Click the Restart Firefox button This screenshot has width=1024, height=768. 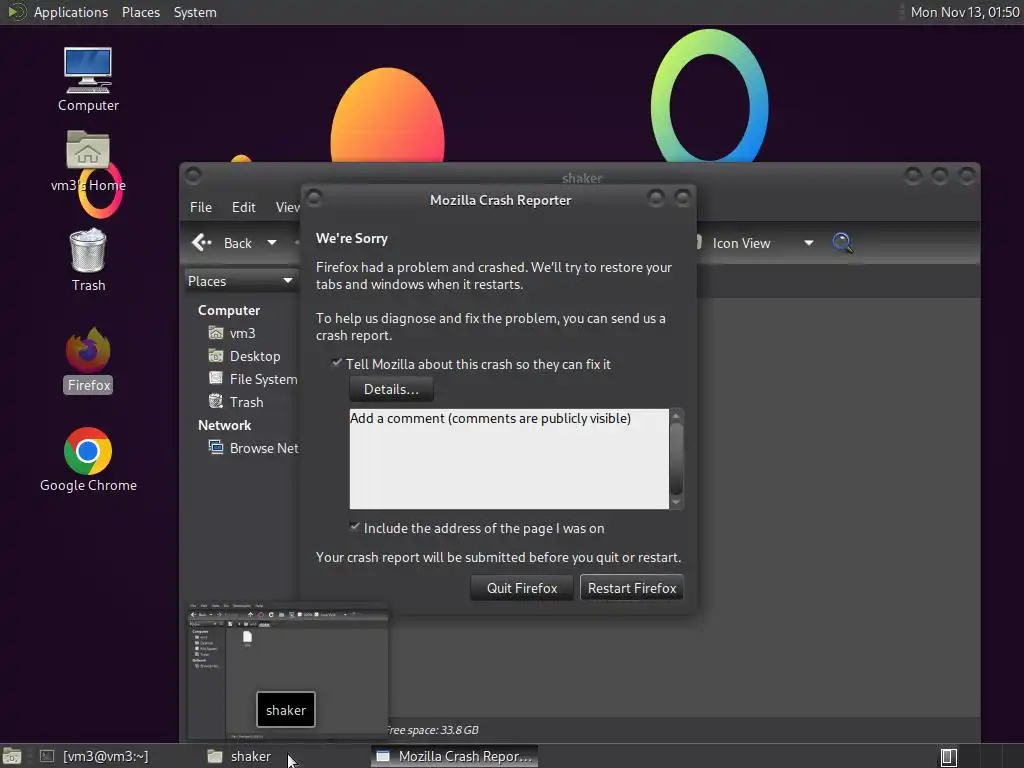tap(632, 588)
